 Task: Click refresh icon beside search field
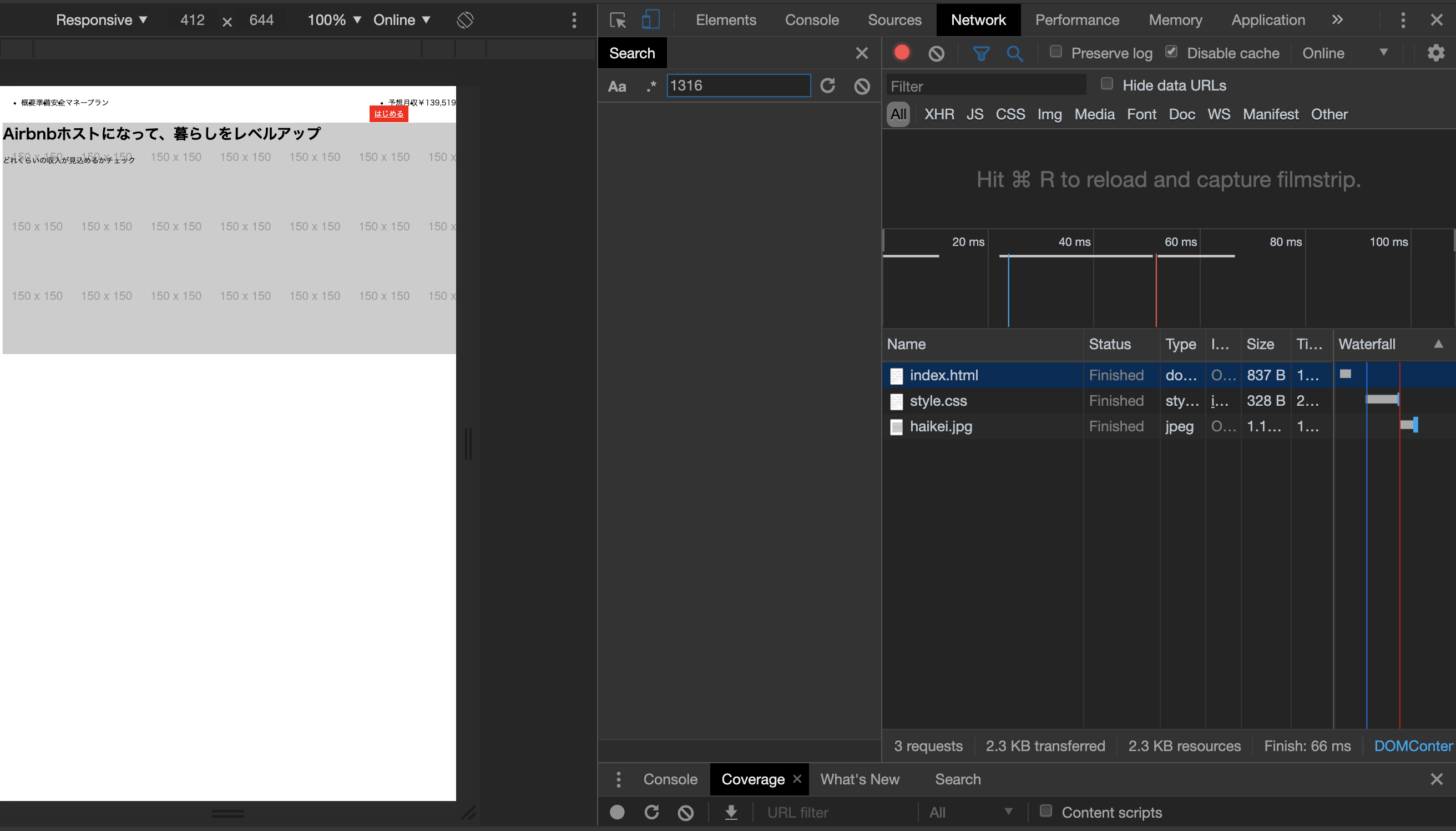click(x=827, y=85)
